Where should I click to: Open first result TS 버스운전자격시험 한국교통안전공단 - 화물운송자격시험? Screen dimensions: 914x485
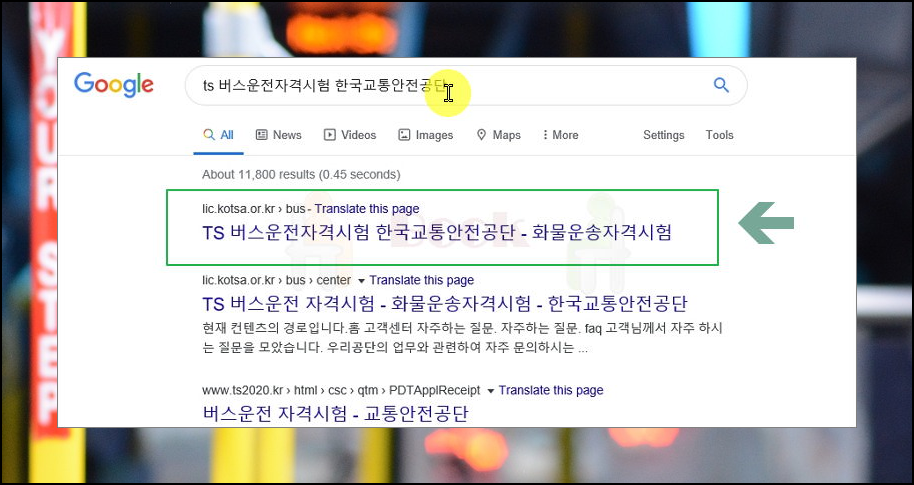coord(437,233)
